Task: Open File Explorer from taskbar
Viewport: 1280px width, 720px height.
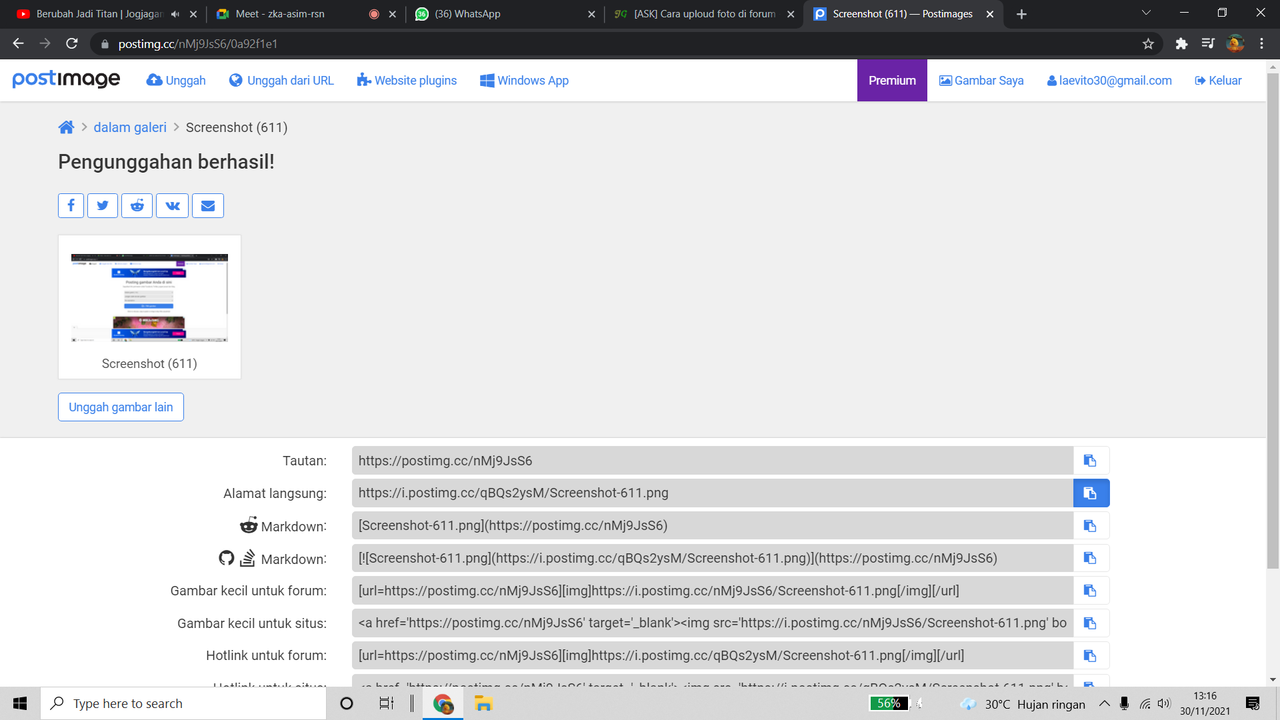Action: click(x=483, y=703)
